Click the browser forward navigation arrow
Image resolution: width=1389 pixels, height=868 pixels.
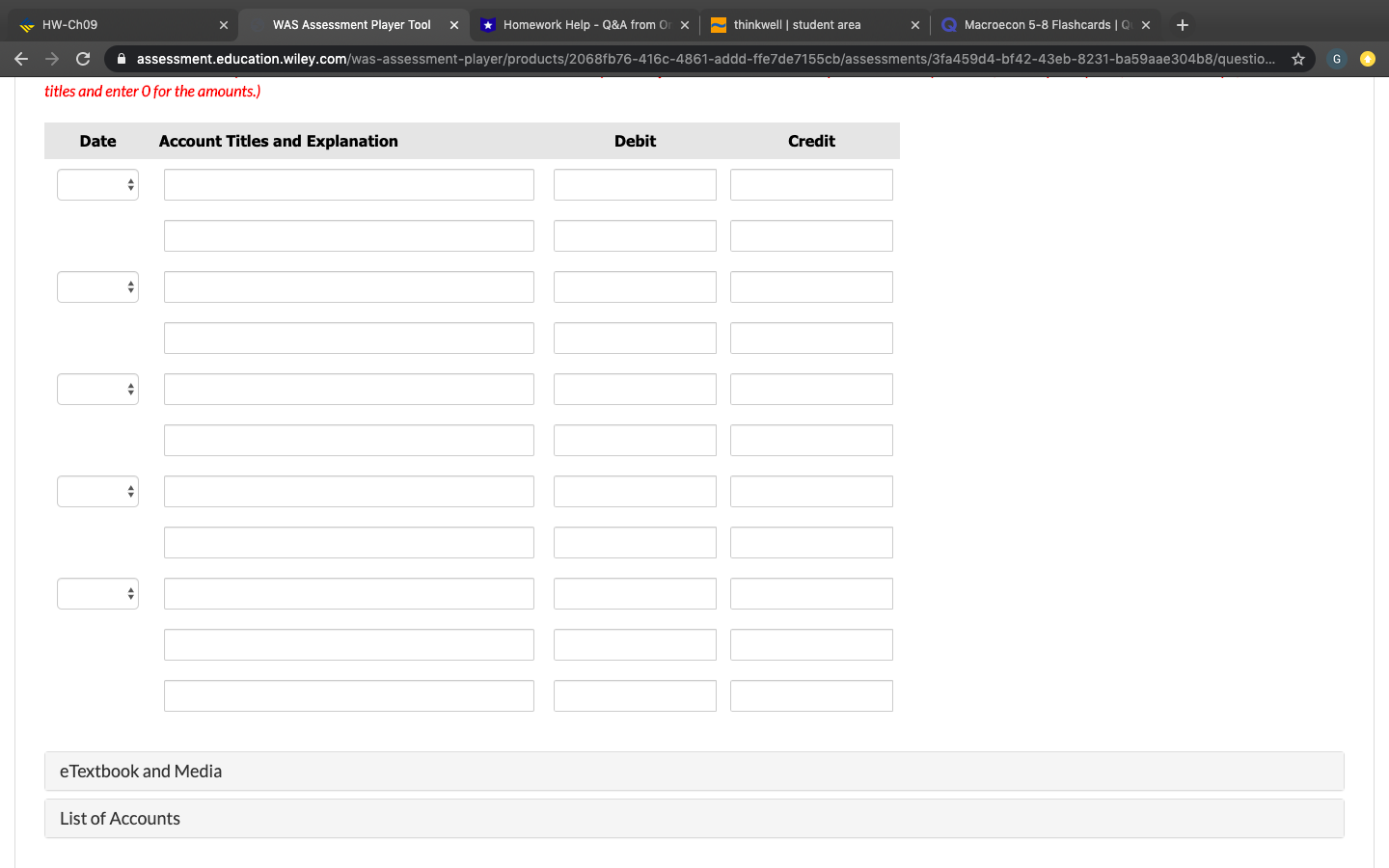click(50, 58)
